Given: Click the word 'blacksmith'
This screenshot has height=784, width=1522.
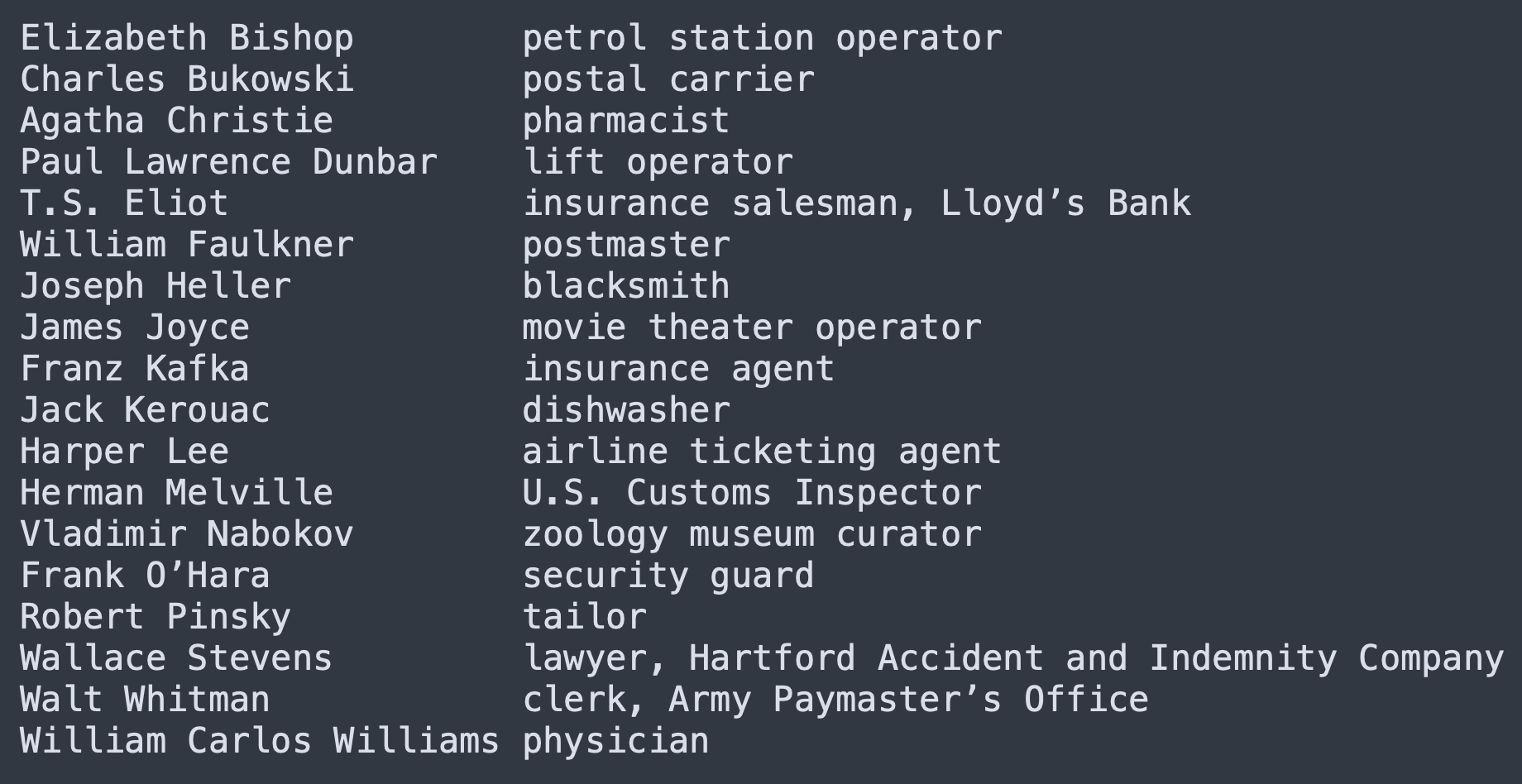Looking at the screenshot, I should 626,286.
